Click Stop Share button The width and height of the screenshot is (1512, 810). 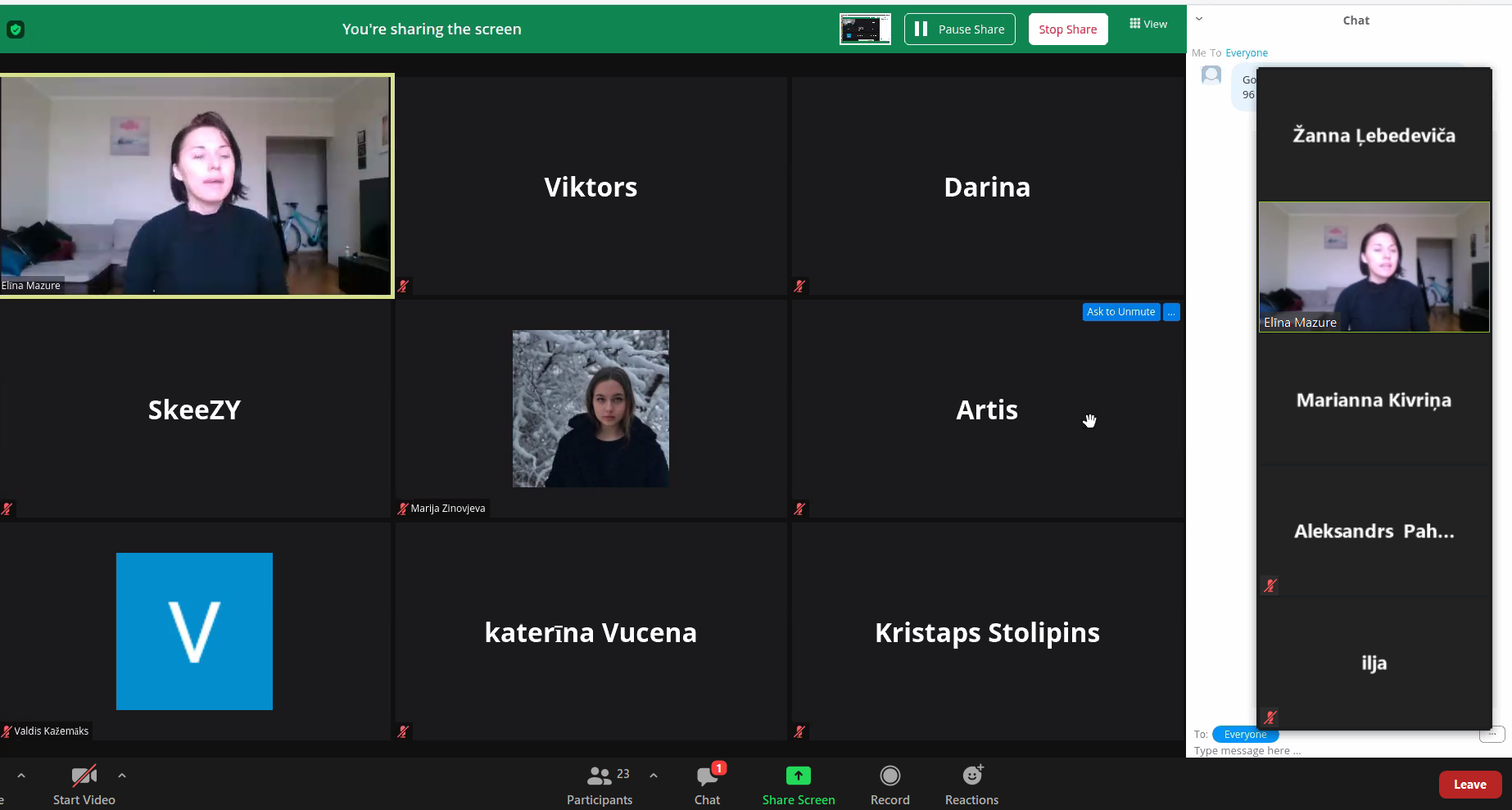click(x=1067, y=29)
